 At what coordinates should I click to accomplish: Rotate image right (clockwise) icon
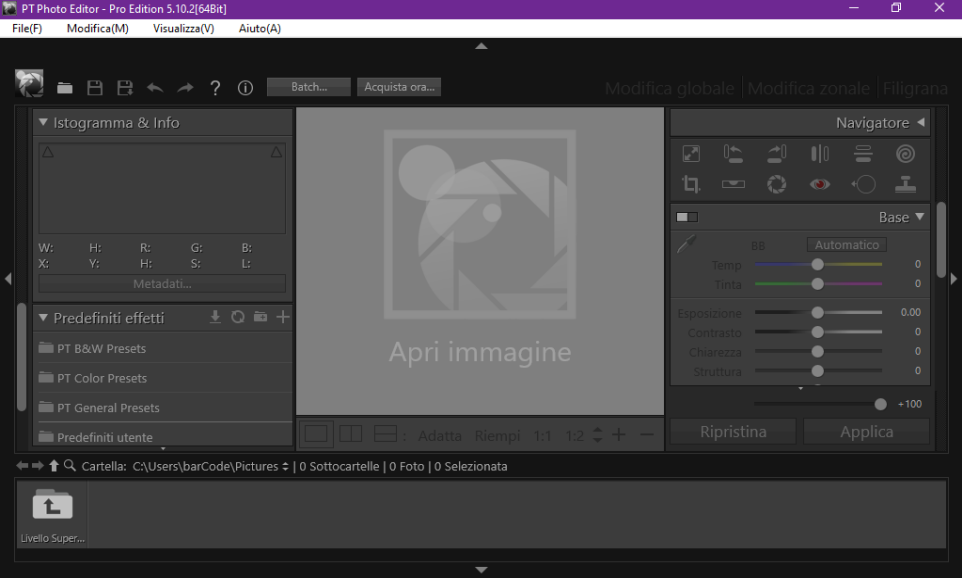[777, 153]
